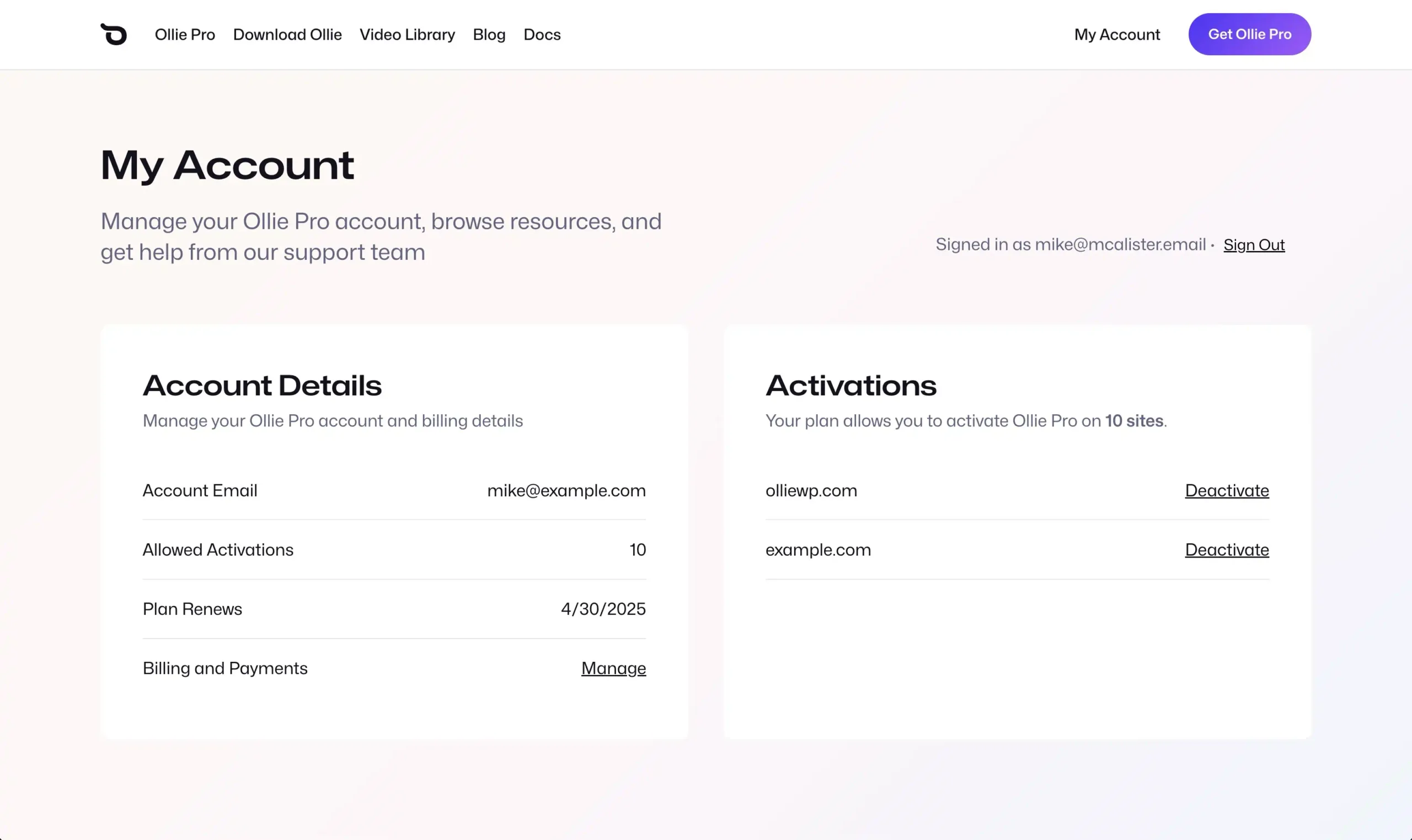
Task: Click "Manage your Ollie Pro account and billing details"
Action: [x=333, y=421]
